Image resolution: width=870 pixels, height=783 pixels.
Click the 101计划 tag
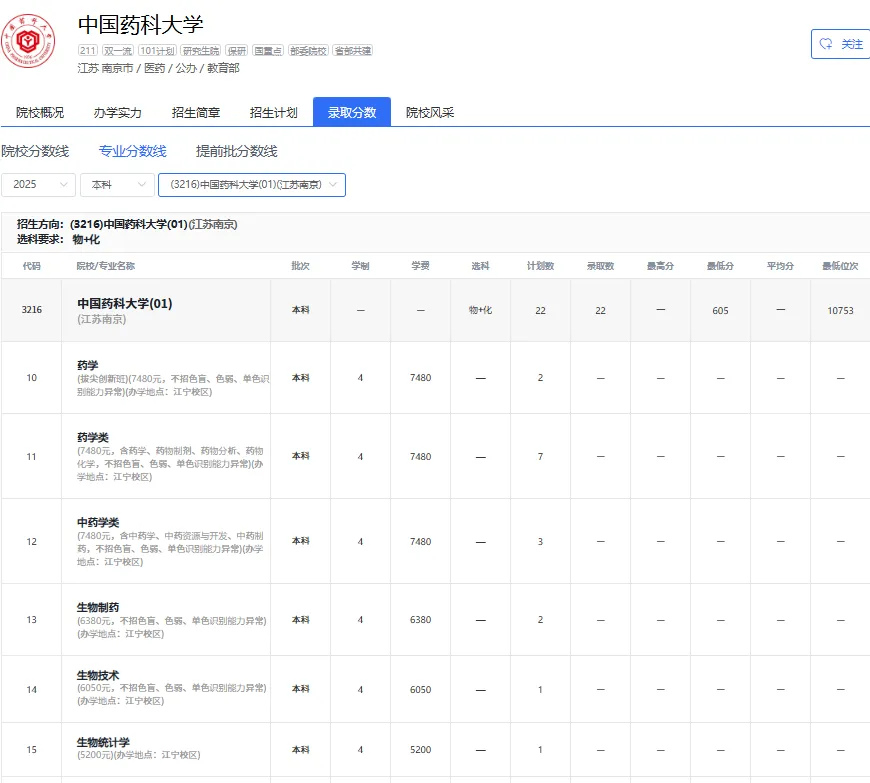(157, 50)
